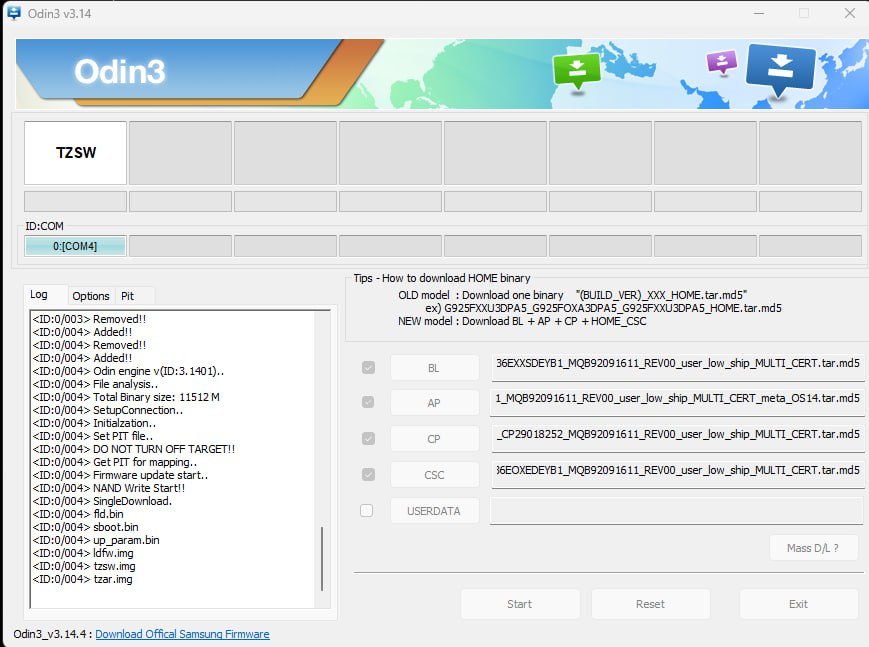Screen dimensions: 869x647
Task: Click the CSC file path field
Action: (x=677, y=474)
